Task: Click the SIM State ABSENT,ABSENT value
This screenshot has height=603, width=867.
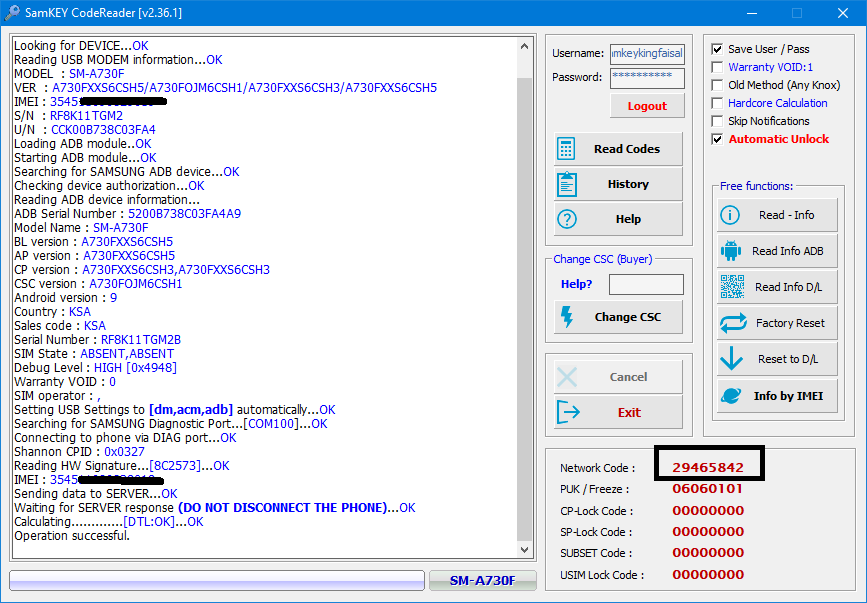Action: (x=127, y=354)
